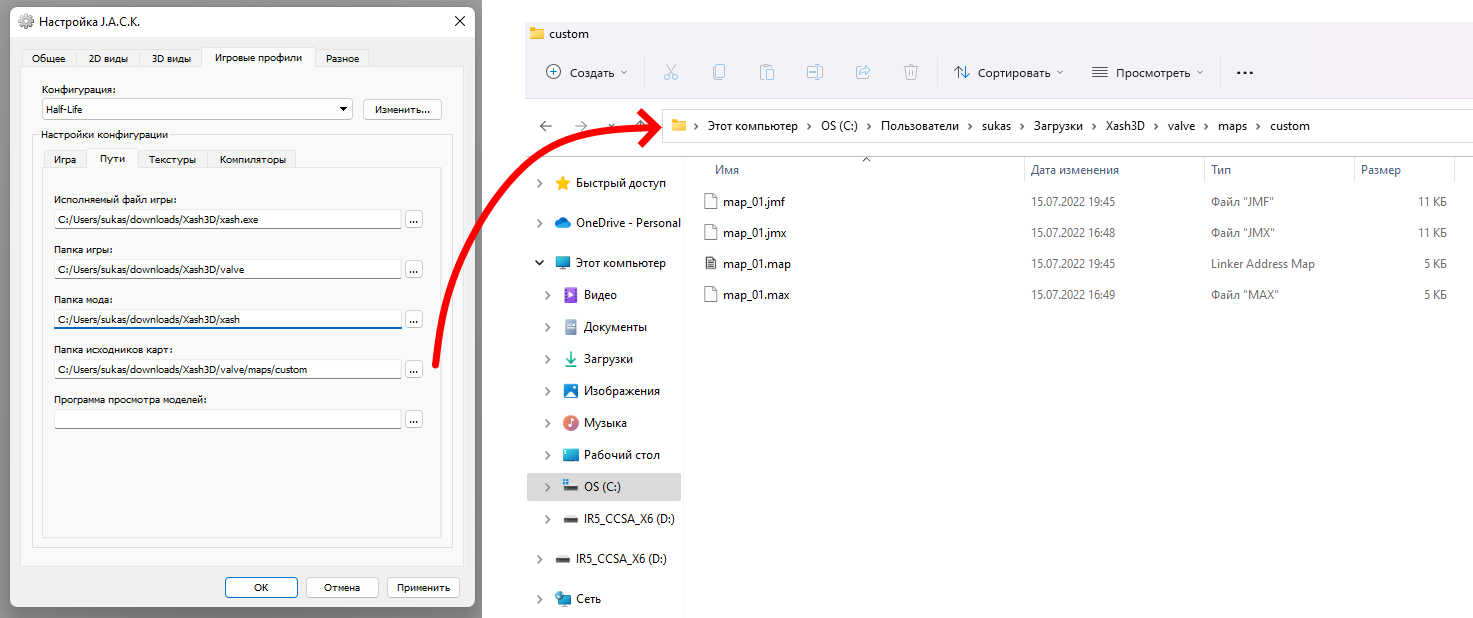Click browse button for Папка исходников карт
The height and width of the screenshot is (618, 1473).
click(x=414, y=369)
